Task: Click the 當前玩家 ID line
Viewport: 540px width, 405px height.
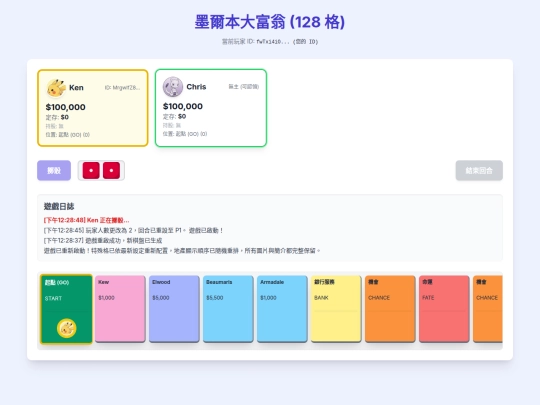Action: point(270,42)
